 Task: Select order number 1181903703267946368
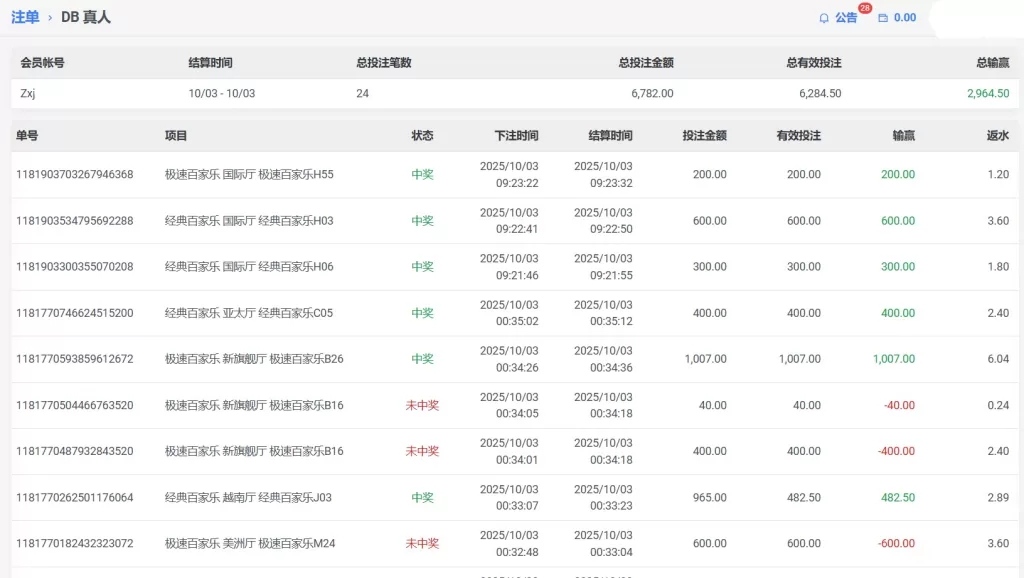(75, 175)
